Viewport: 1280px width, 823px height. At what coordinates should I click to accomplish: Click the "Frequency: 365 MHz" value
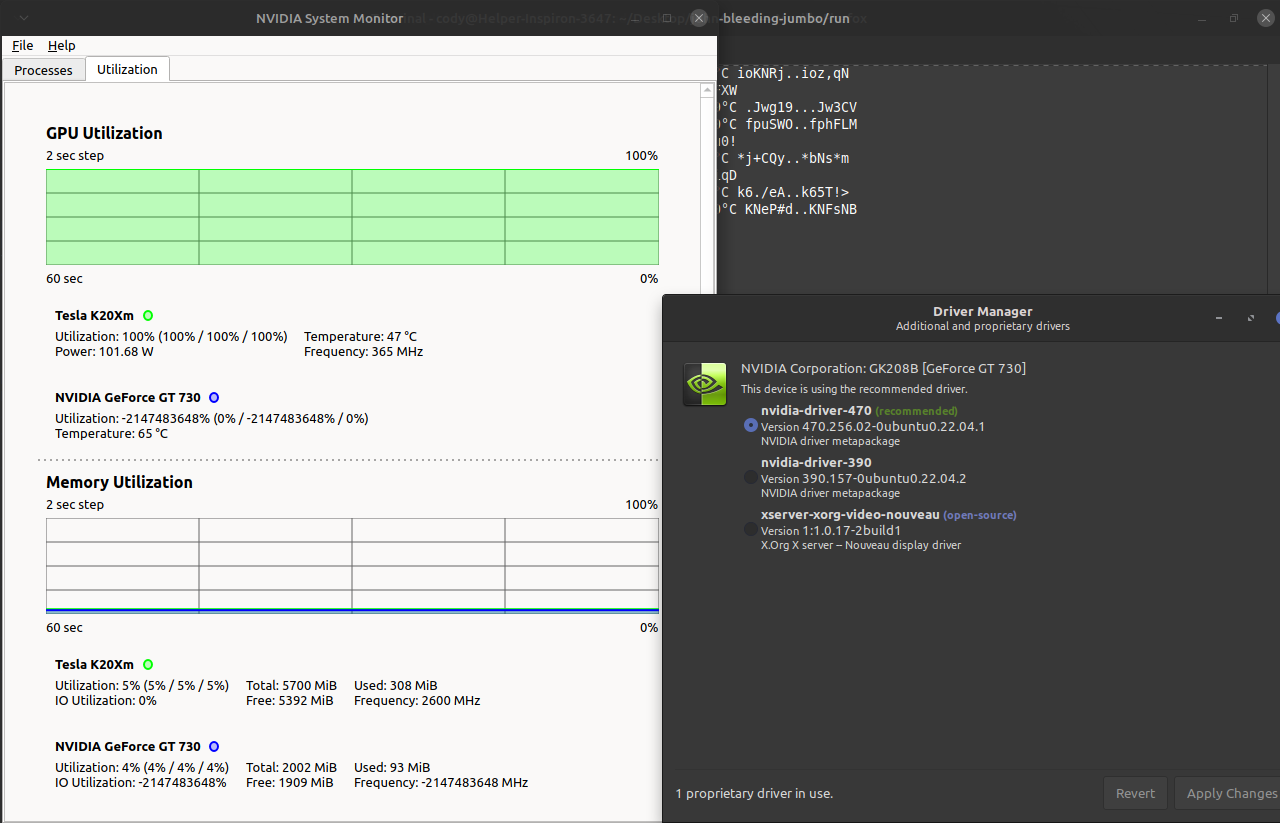(363, 352)
